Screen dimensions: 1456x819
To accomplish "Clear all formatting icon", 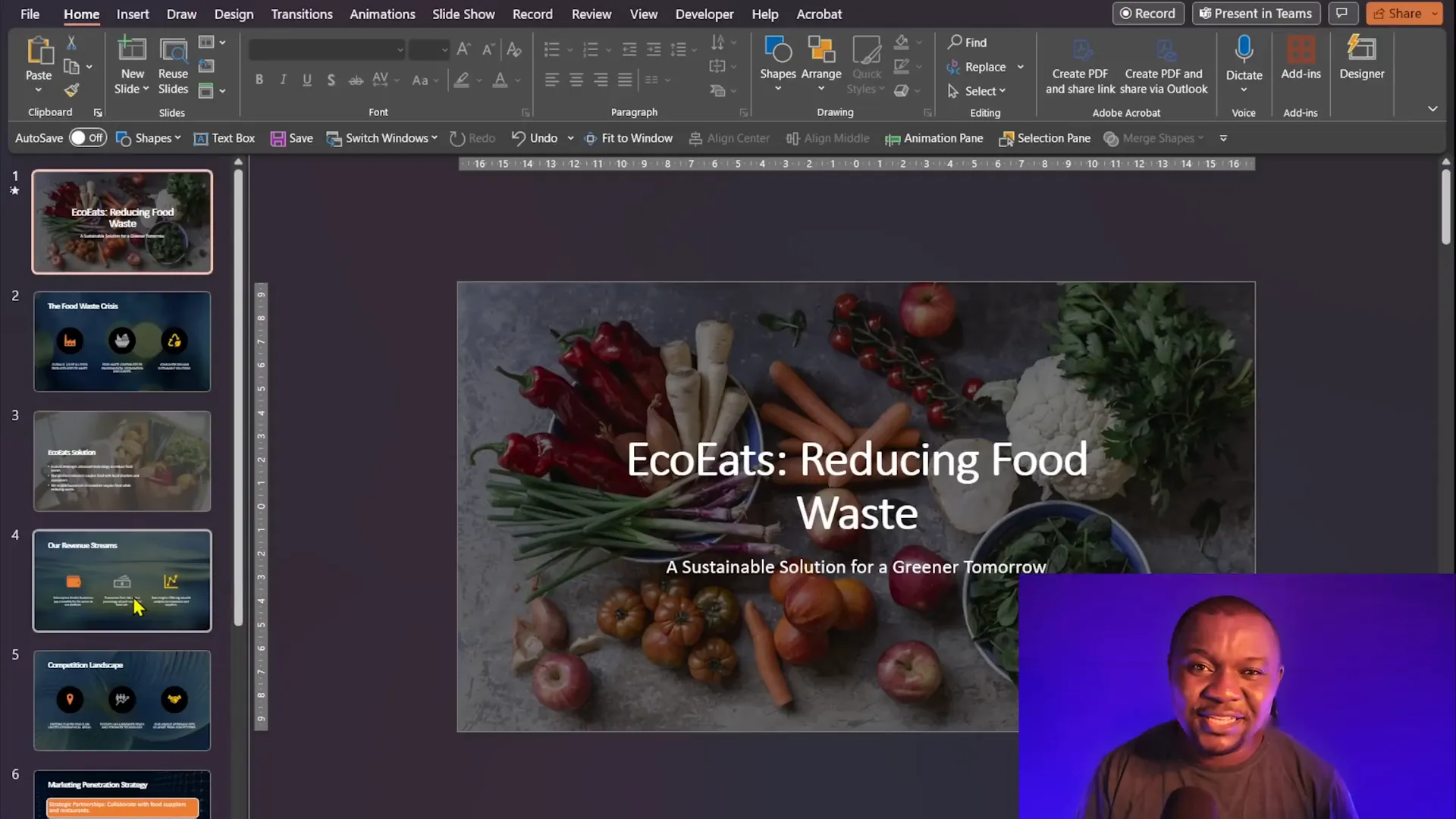I will point(514,50).
